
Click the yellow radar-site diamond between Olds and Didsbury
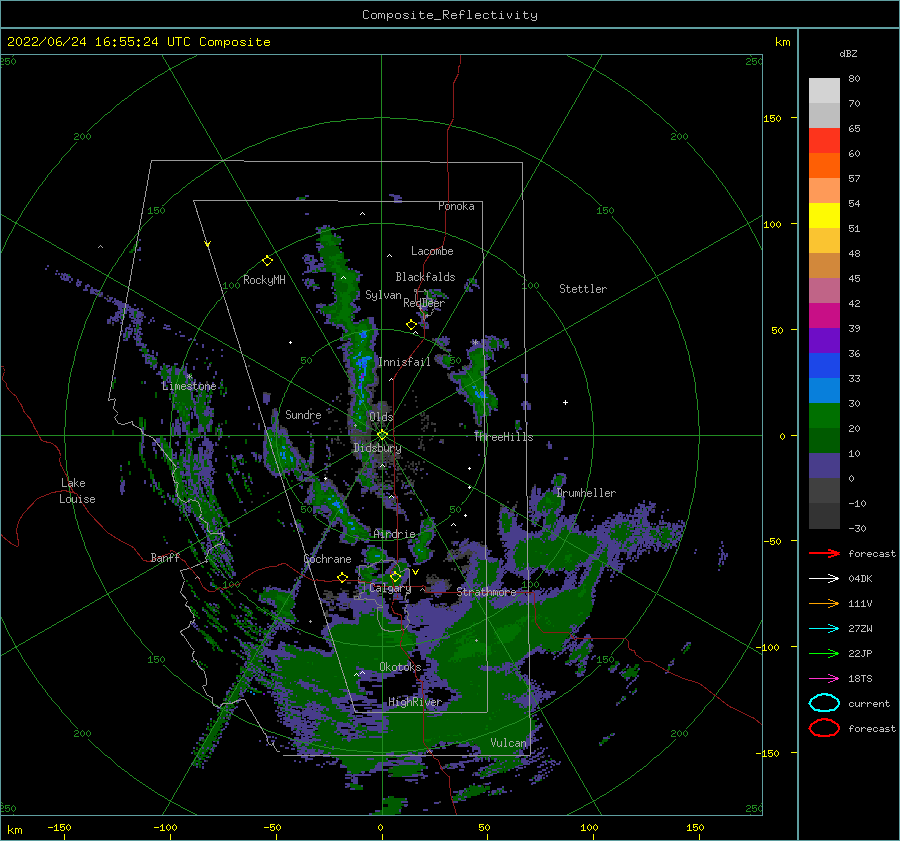click(382, 435)
